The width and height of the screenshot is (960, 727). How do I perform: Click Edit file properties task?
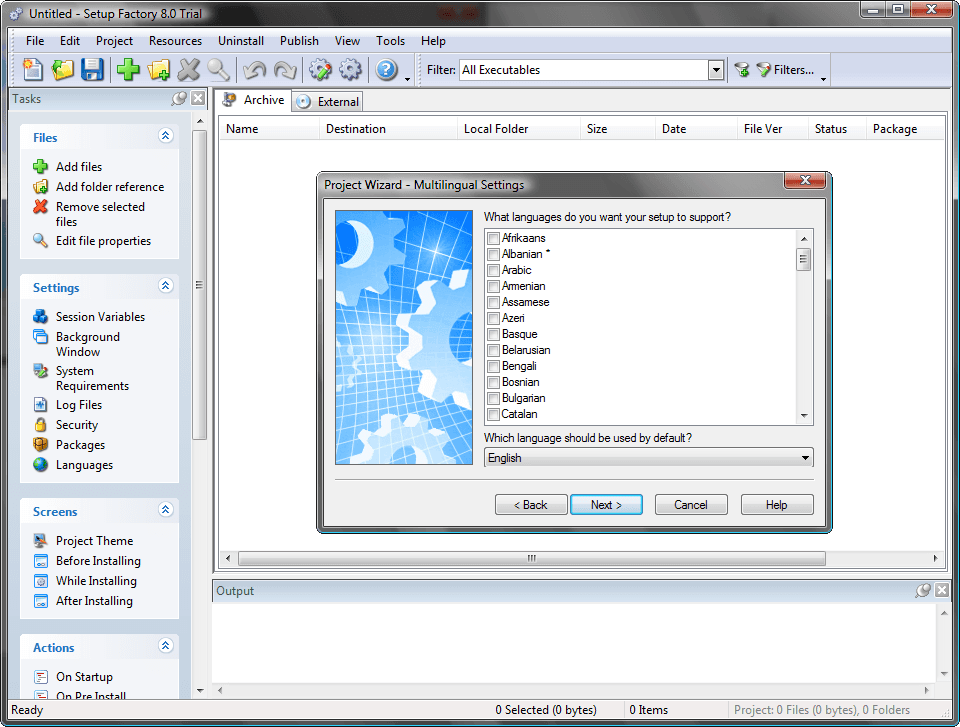[x=103, y=241]
